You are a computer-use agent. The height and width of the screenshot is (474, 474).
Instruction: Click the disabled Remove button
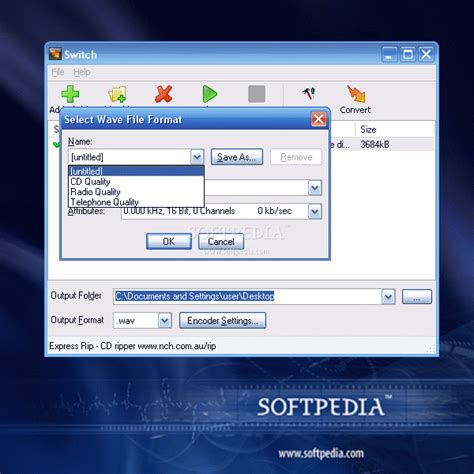(x=296, y=157)
